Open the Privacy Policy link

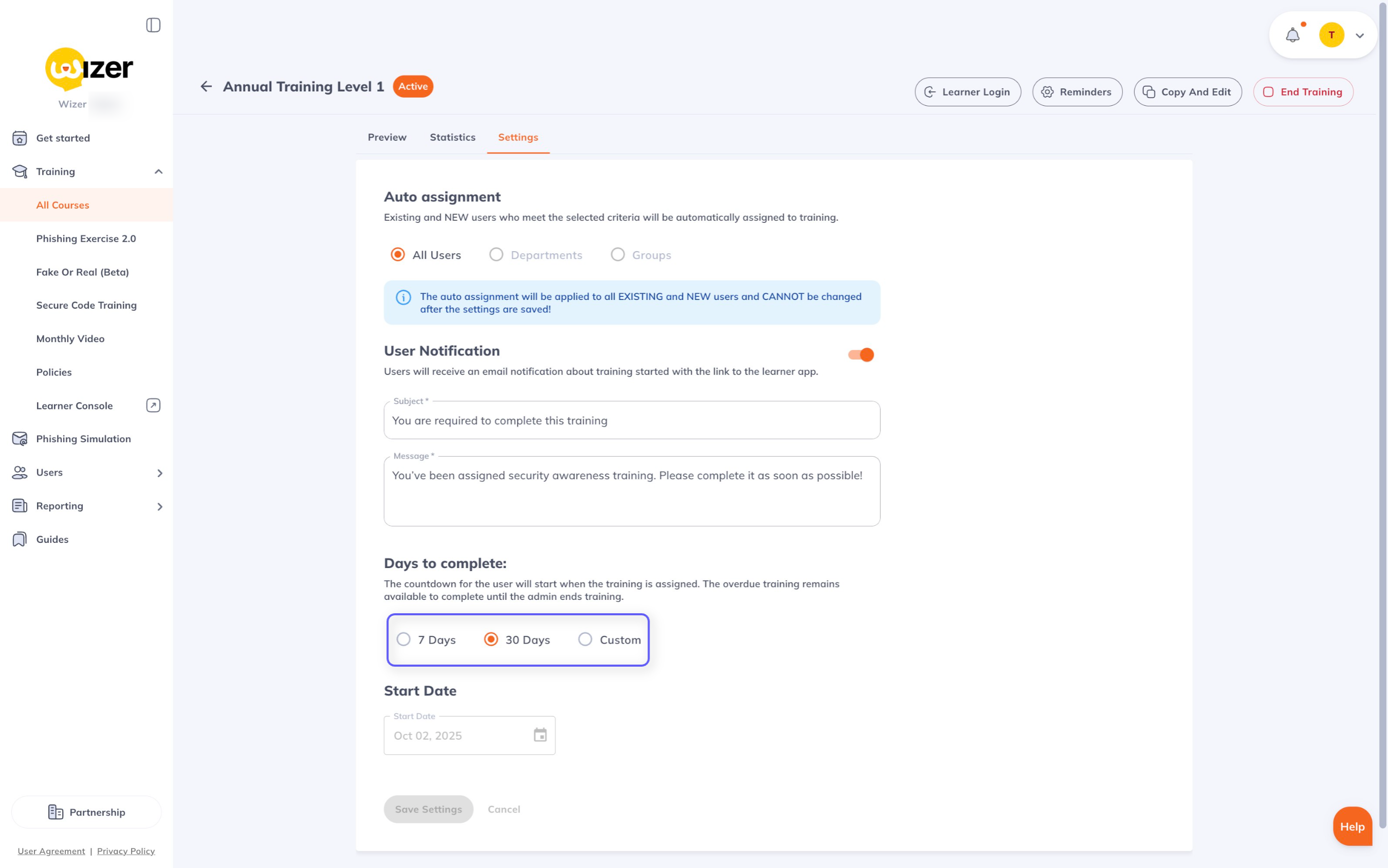click(126, 851)
